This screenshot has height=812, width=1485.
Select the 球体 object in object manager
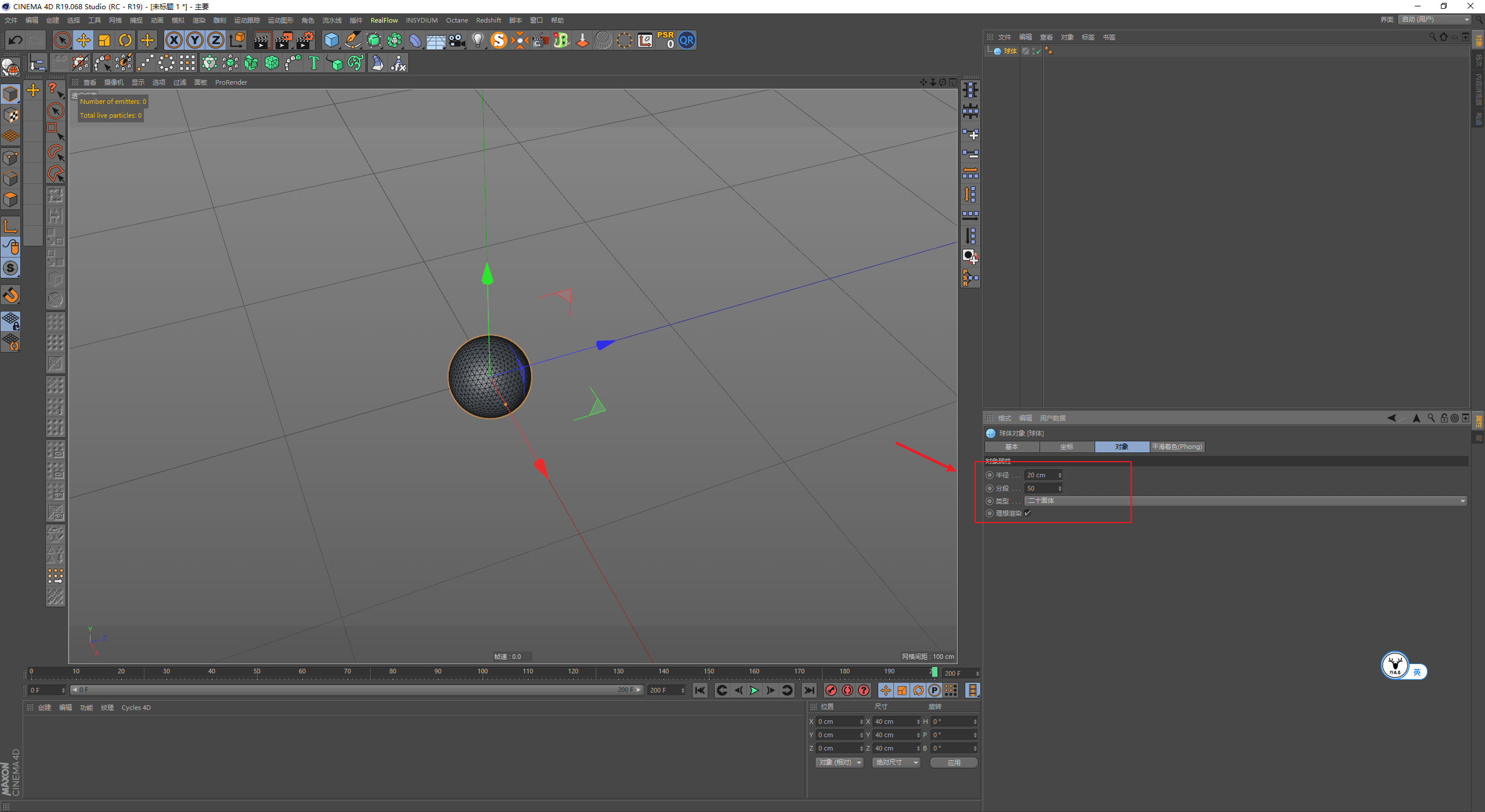tap(1010, 51)
